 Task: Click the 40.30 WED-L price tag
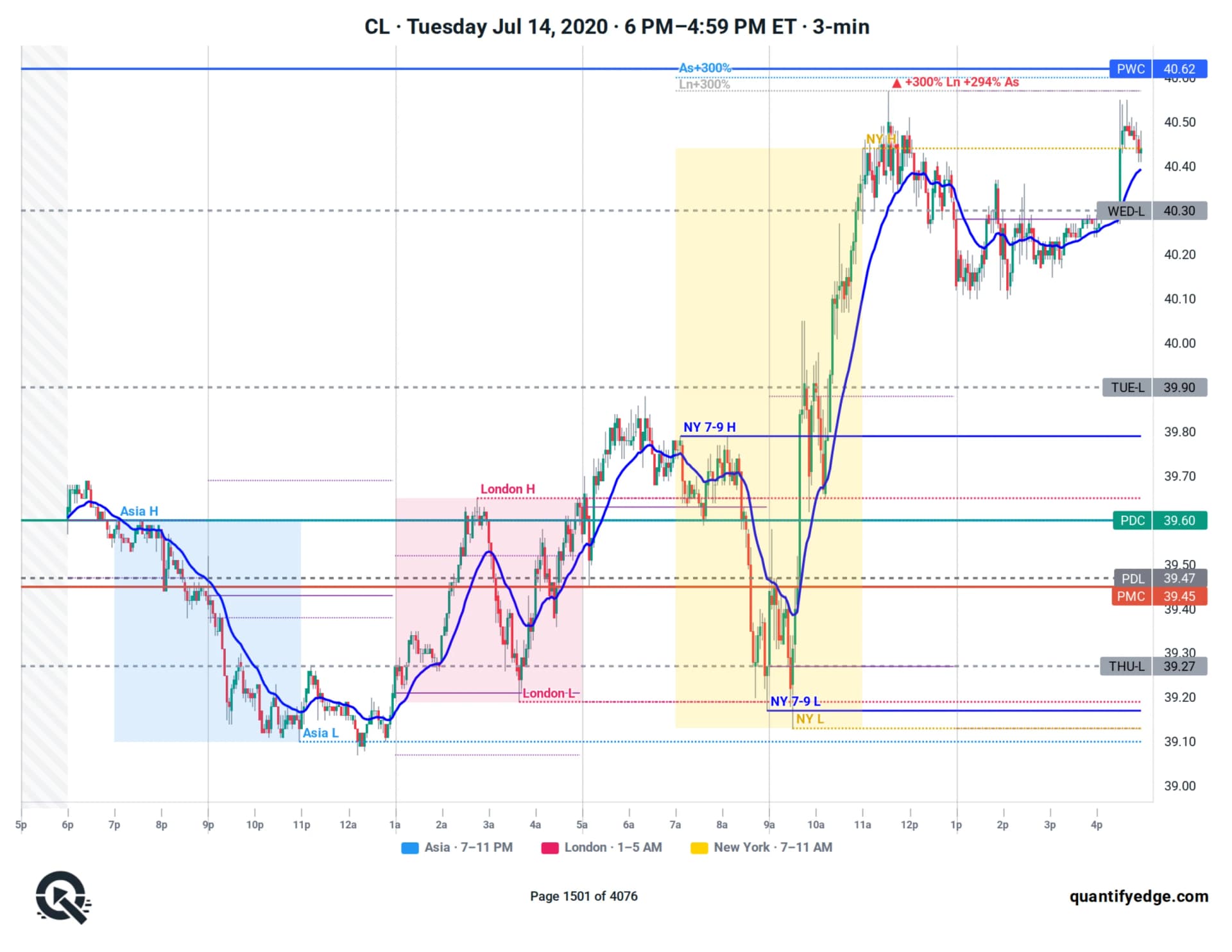(1179, 211)
